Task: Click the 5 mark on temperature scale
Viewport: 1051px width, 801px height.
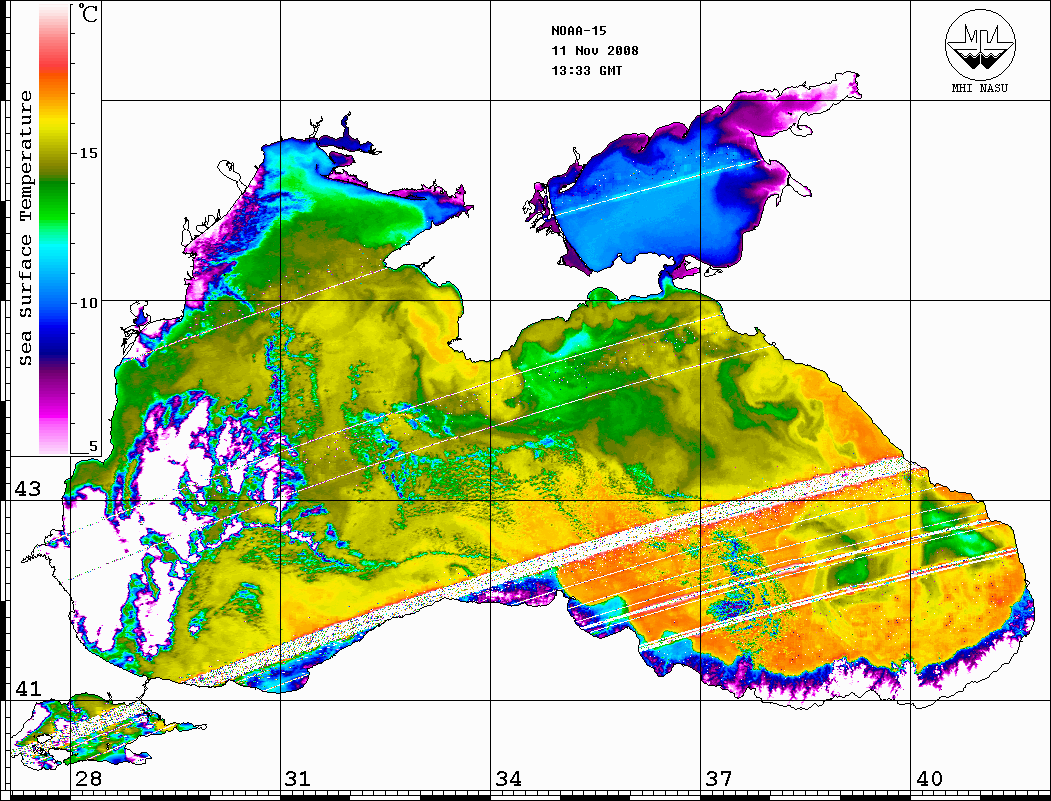Action: pos(93,446)
